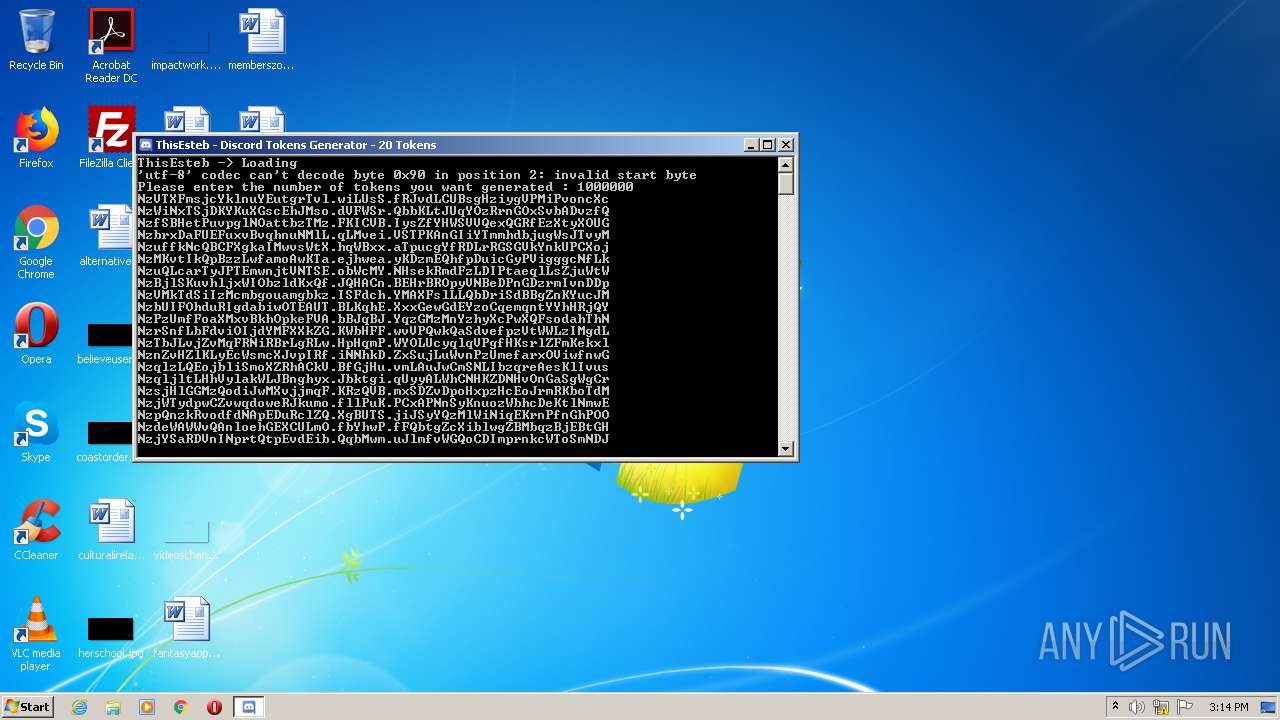Open Chrome from the taskbar
The height and width of the screenshot is (720, 1280).
click(x=181, y=707)
